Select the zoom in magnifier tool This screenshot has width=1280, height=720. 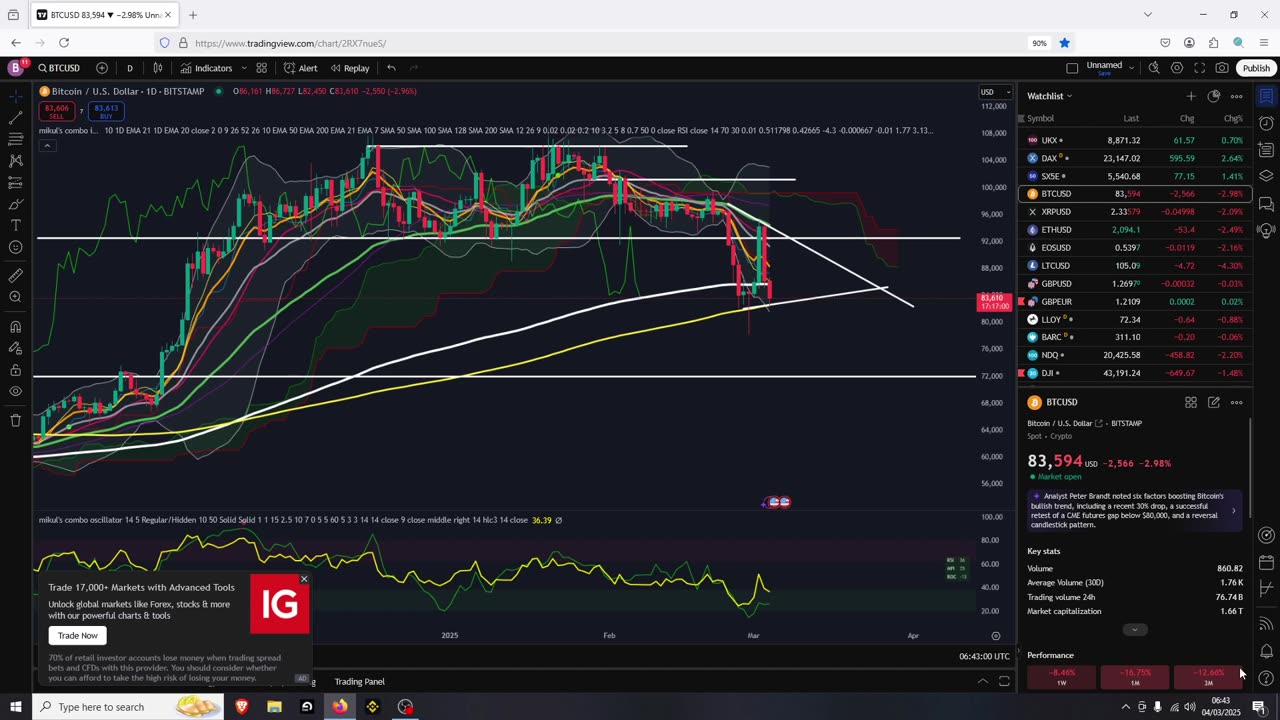coord(15,297)
